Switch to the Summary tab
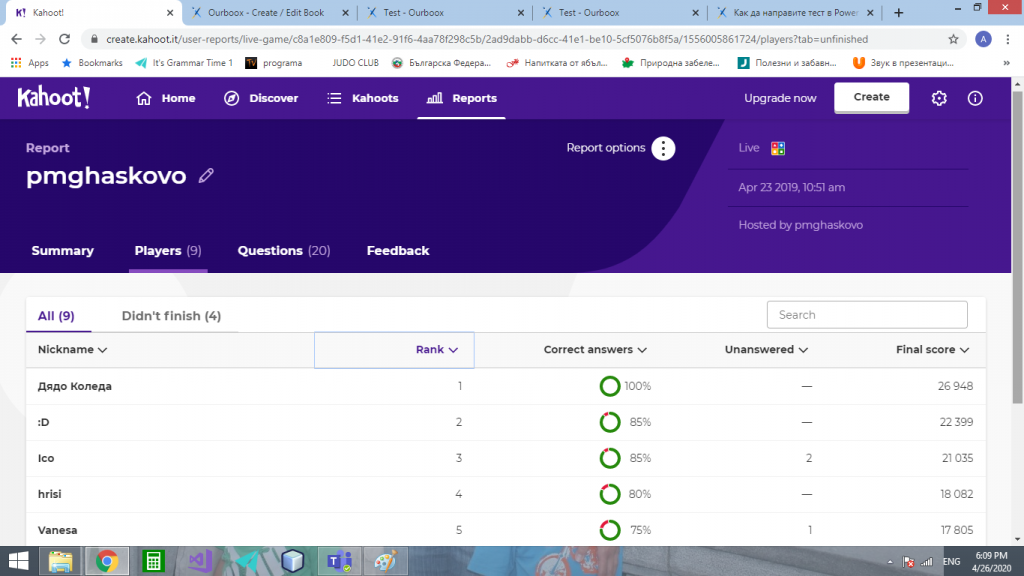 click(63, 251)
